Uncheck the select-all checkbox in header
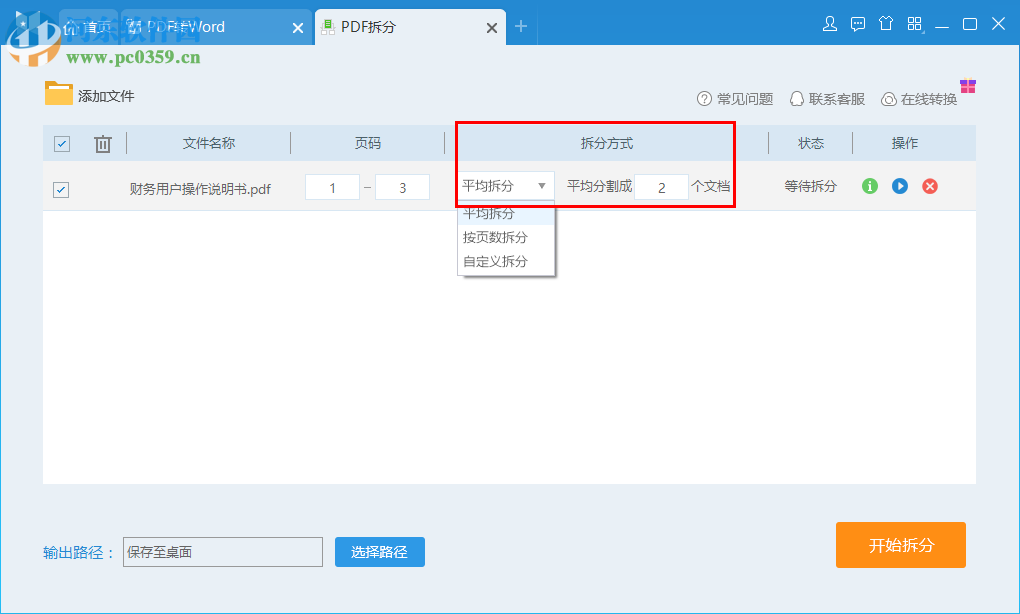This screenshot has width=1020, height=614. tap(61, 143)
